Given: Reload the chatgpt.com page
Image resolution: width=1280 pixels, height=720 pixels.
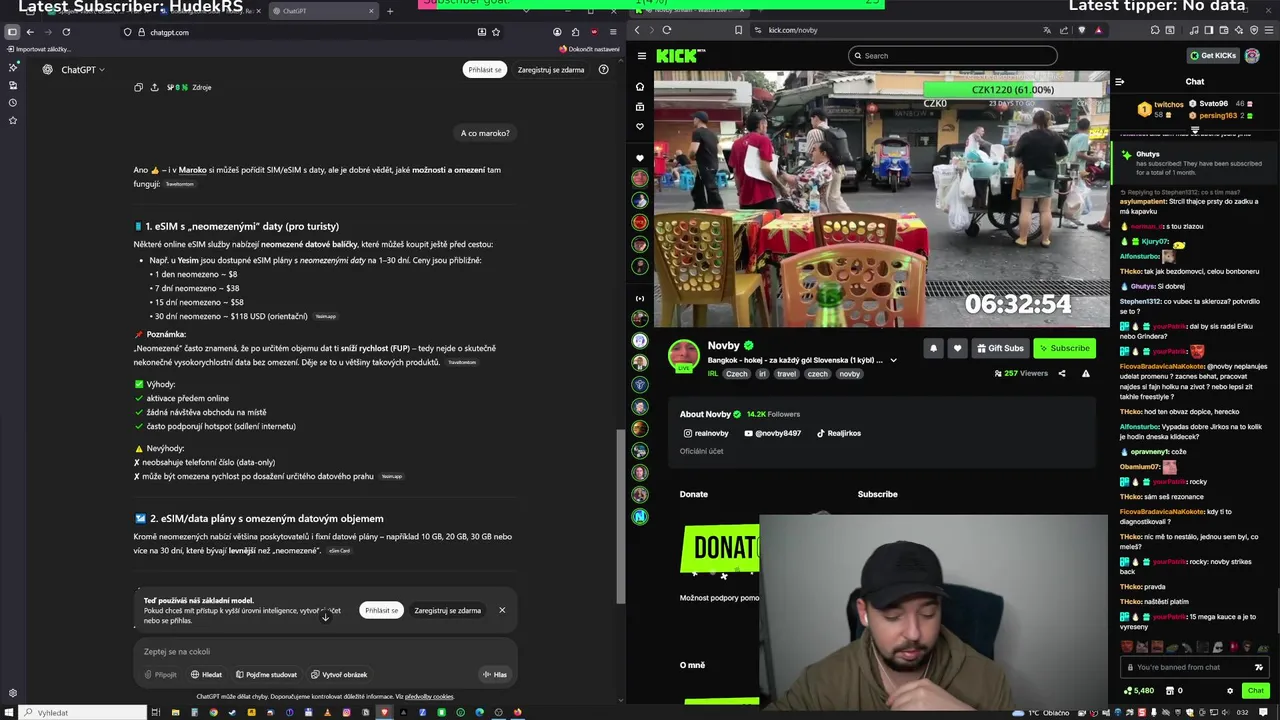Looking at the screenshot, I should (66, 32).
